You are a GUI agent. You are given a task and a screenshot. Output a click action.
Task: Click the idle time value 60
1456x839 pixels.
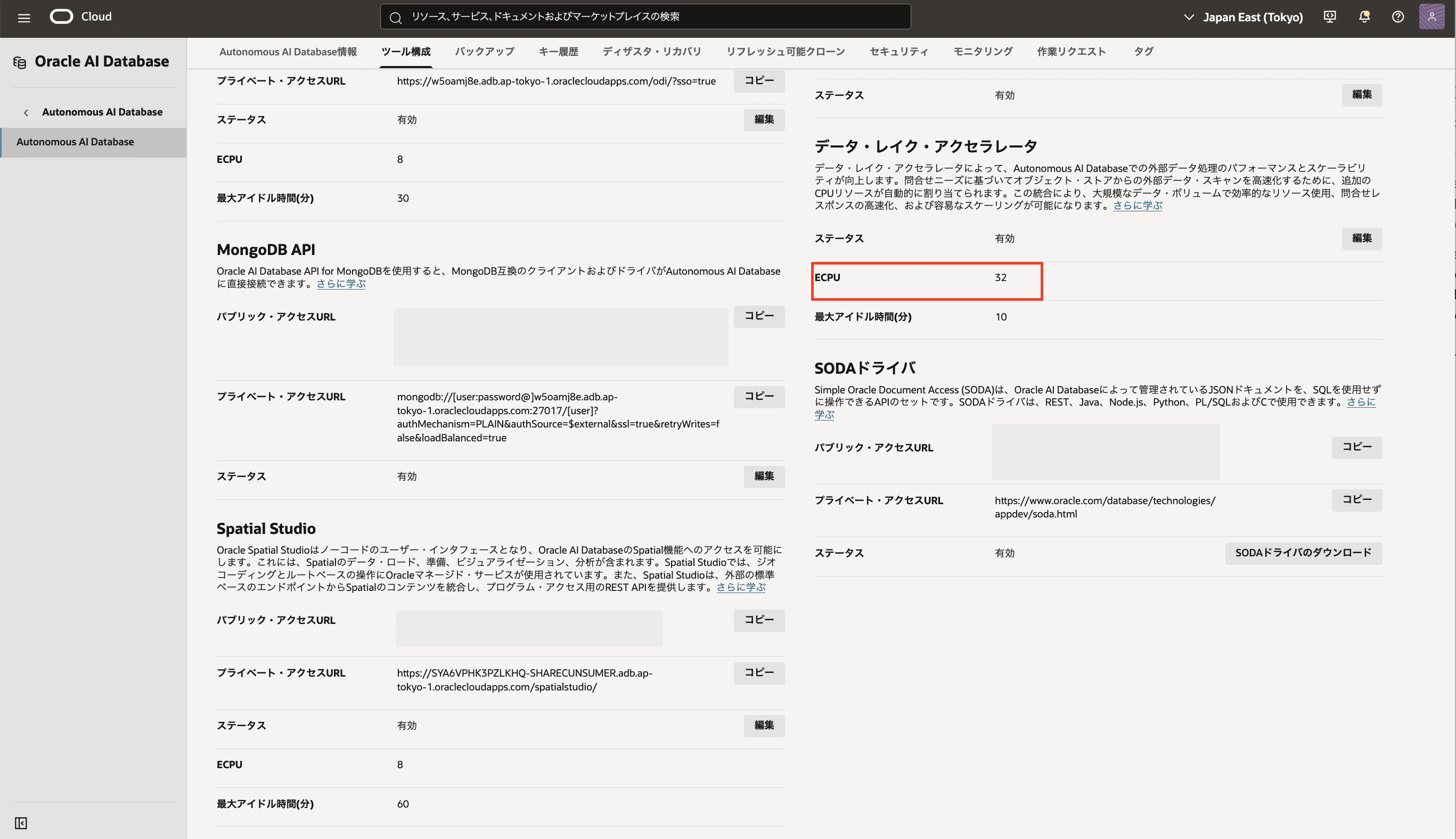coord(403,804)
